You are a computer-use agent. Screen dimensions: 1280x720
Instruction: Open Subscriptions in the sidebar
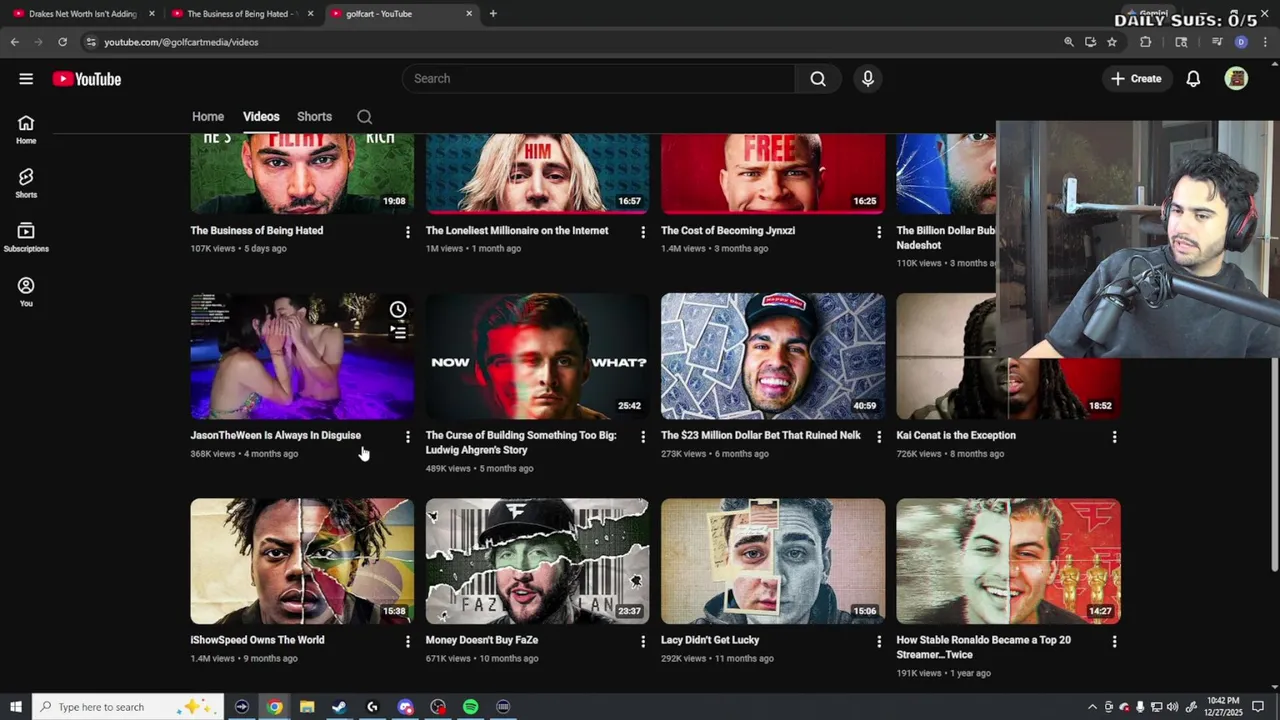click(26, 237)
